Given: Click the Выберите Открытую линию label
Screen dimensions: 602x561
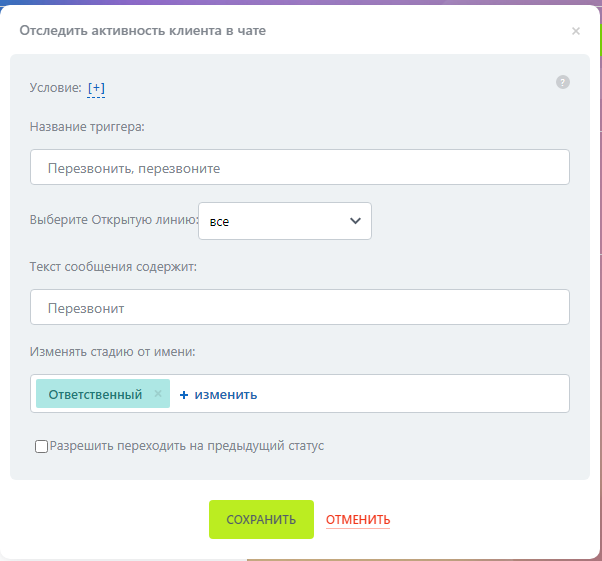Looking at the screenshot, I should (x=113, y=221).
